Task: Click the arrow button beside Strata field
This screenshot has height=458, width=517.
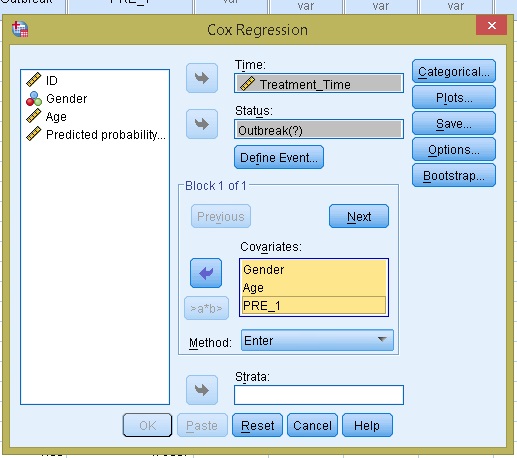Action: pyautogui.click(x=202, y=390)
